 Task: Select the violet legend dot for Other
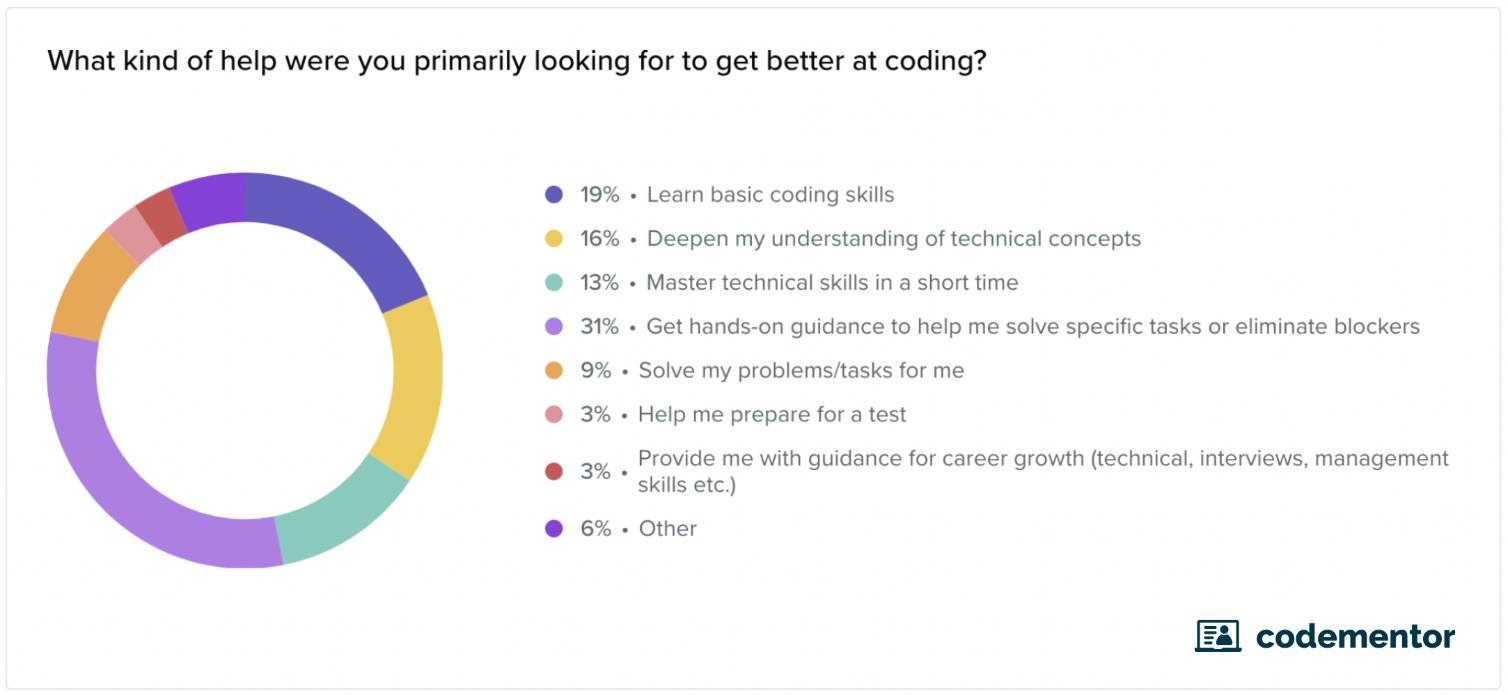(x=554, y=529)
